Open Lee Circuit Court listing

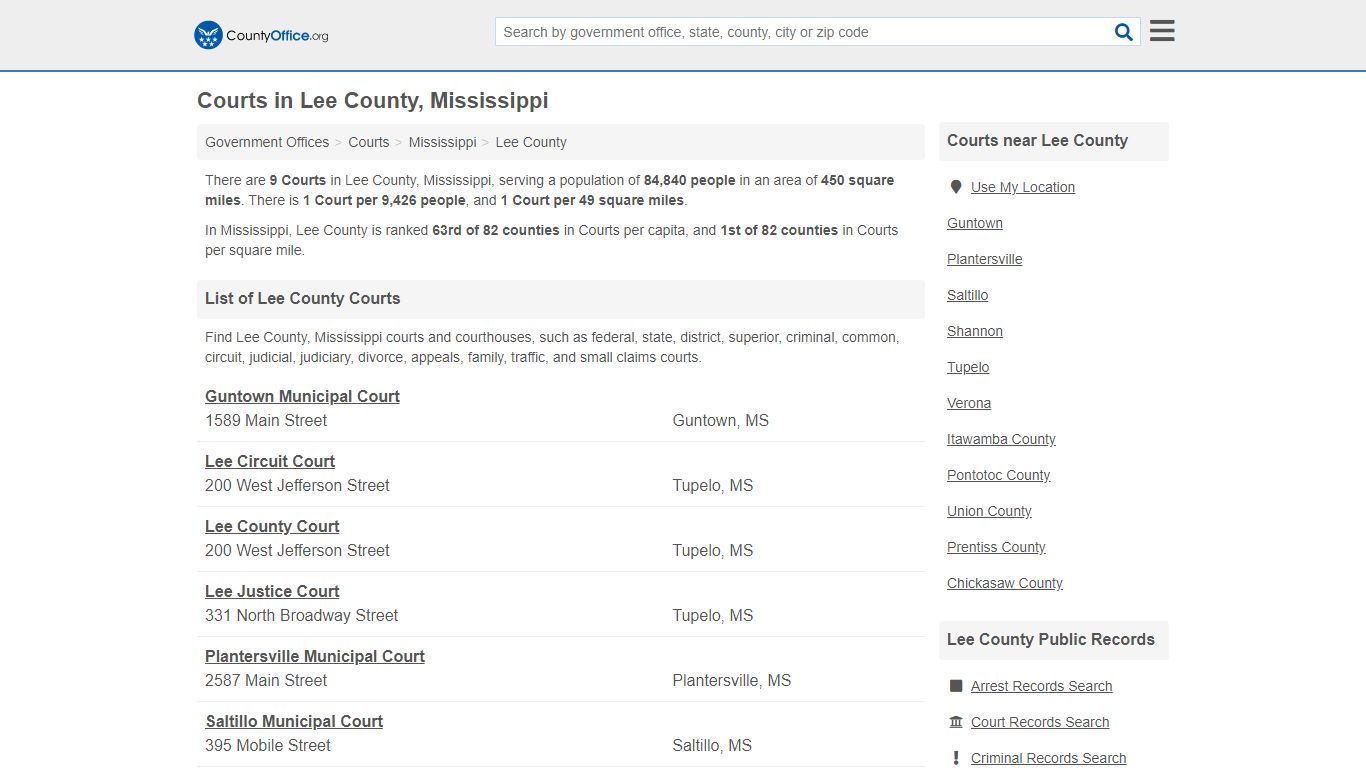pos(270,461)
